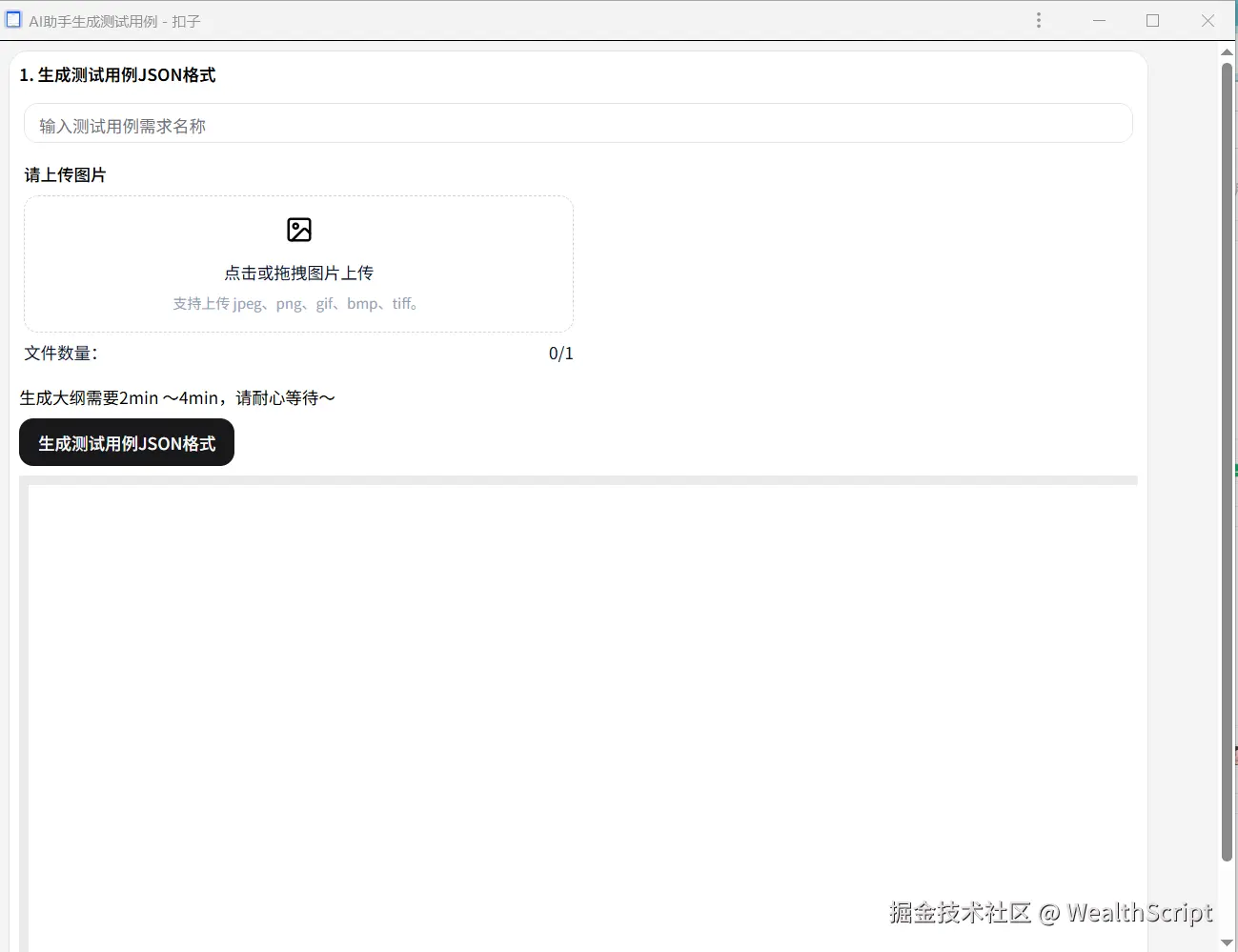Click the 1. 生成测试用例JSON格式 heading
1238x952 pixels.
(117, 75)
